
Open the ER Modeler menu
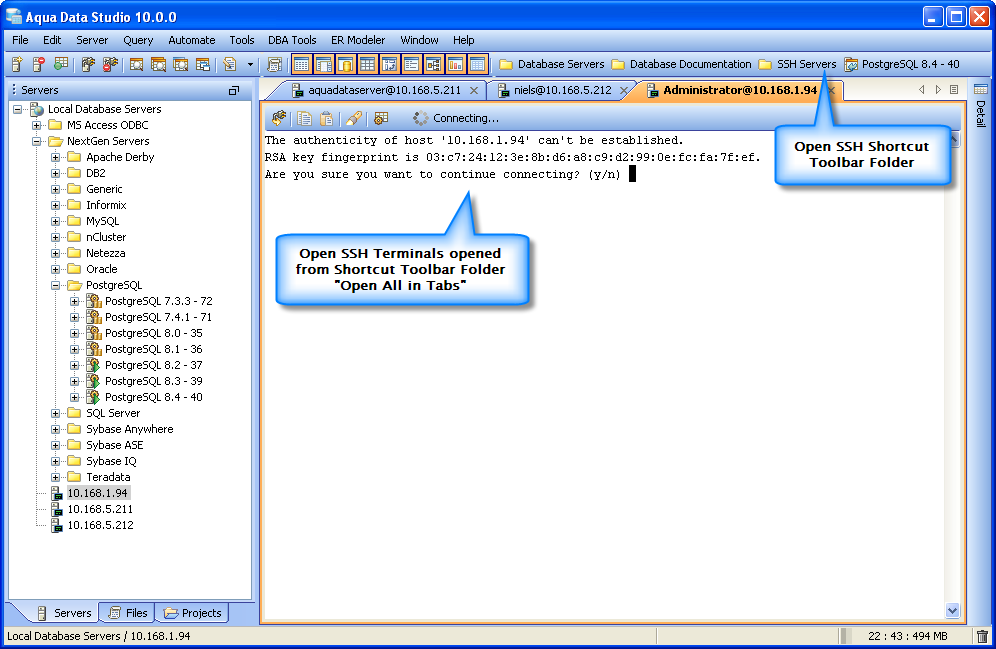358,40
